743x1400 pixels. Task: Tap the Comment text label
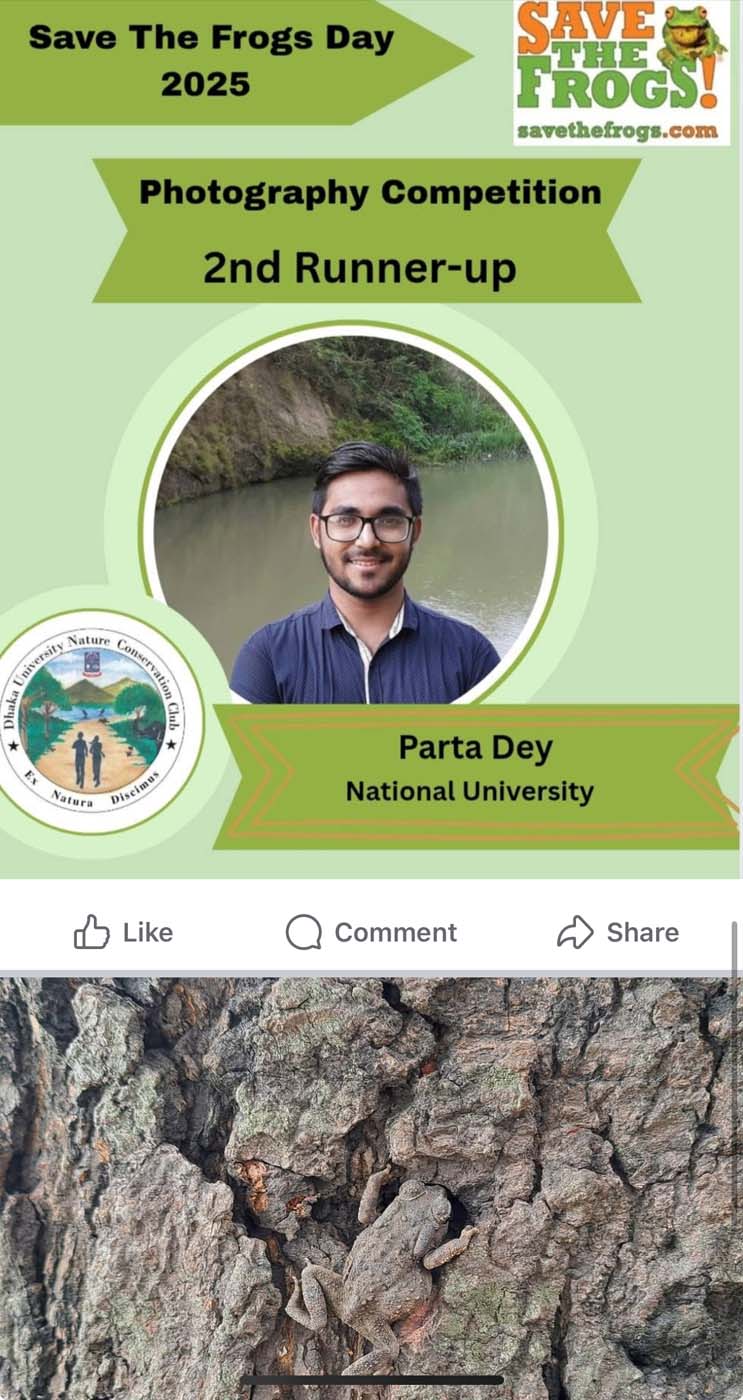coord(395,932)
